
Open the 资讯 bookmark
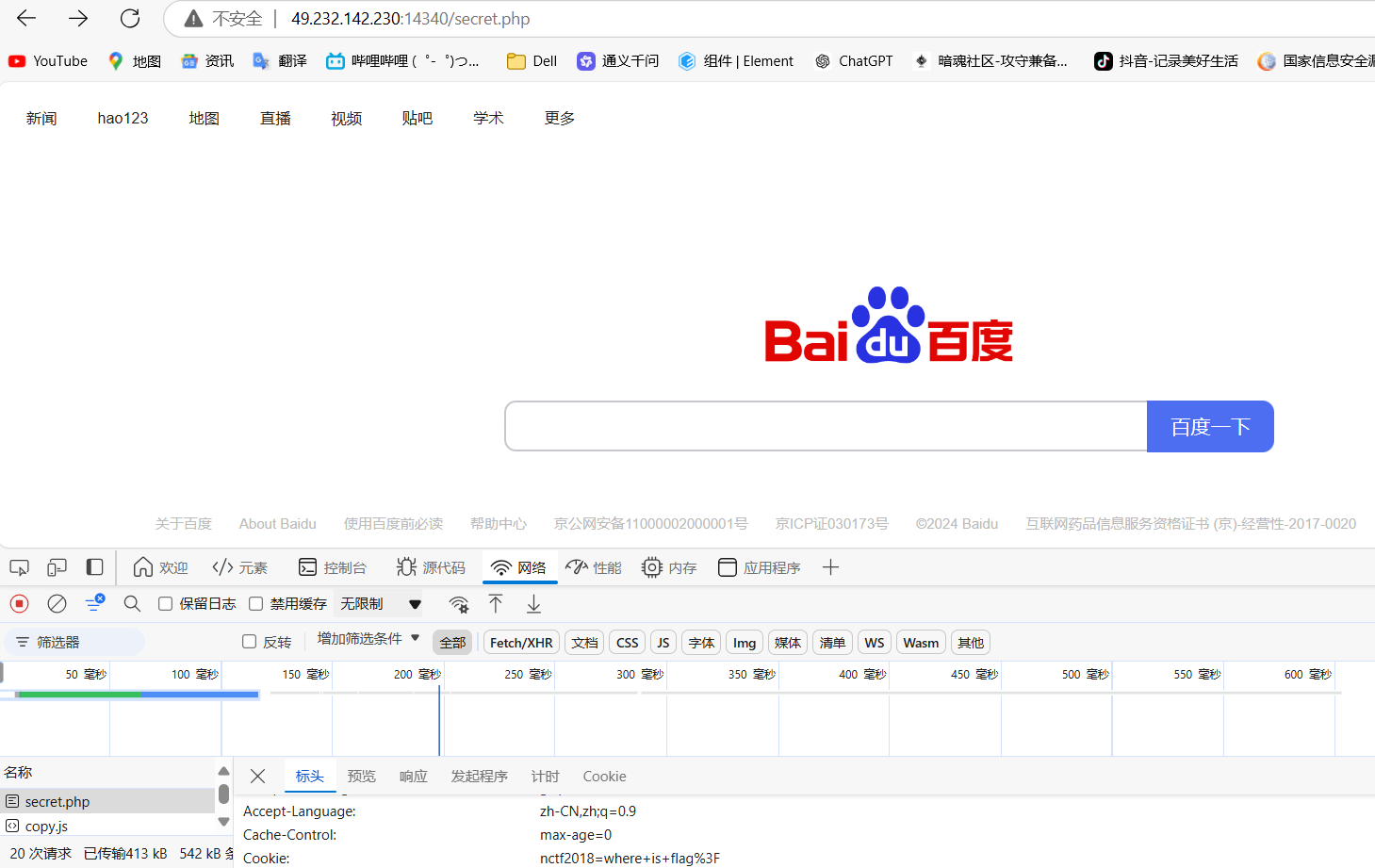click(207, 61)
